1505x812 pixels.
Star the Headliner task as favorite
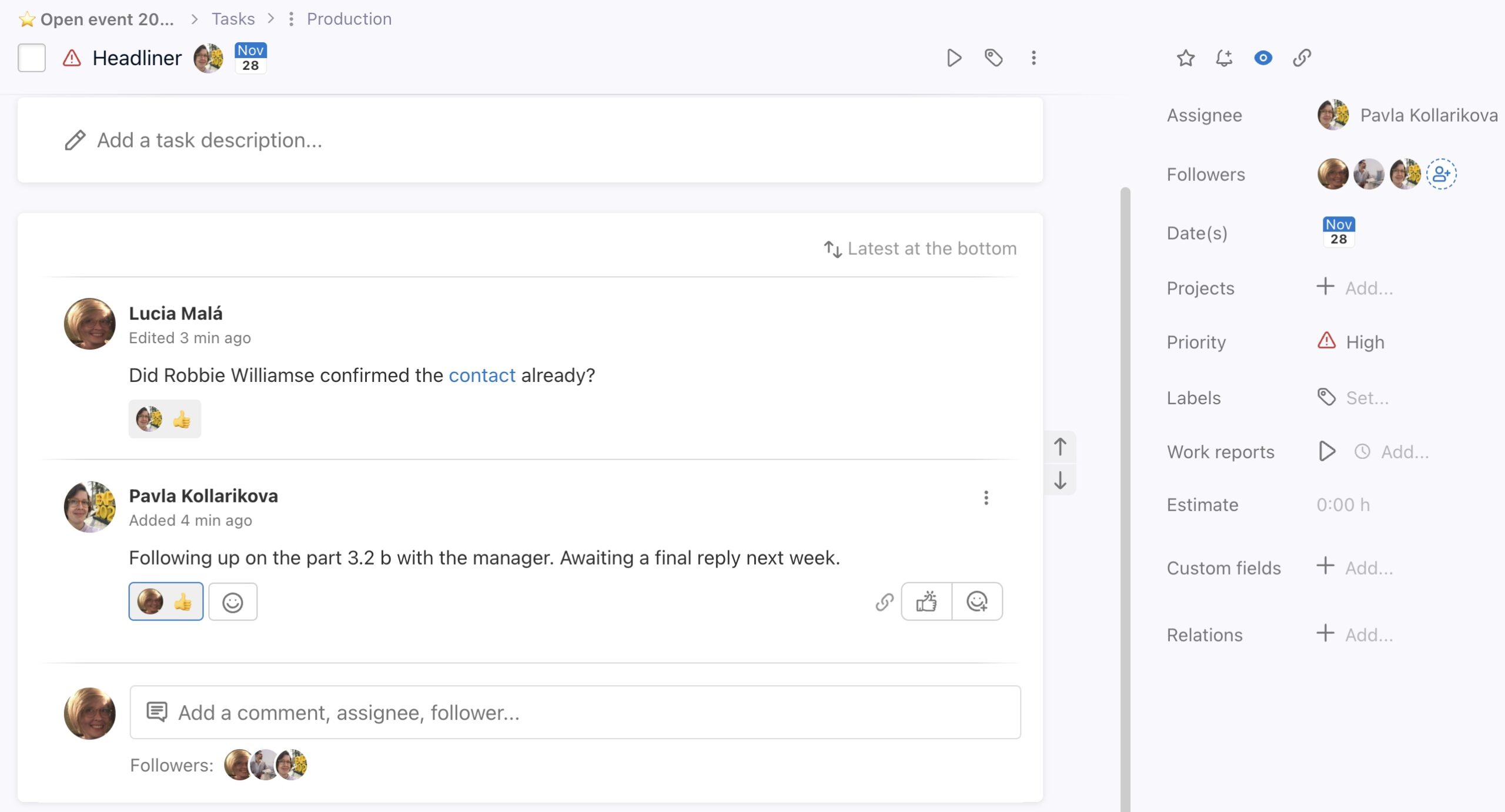[x=1185, y=58]
